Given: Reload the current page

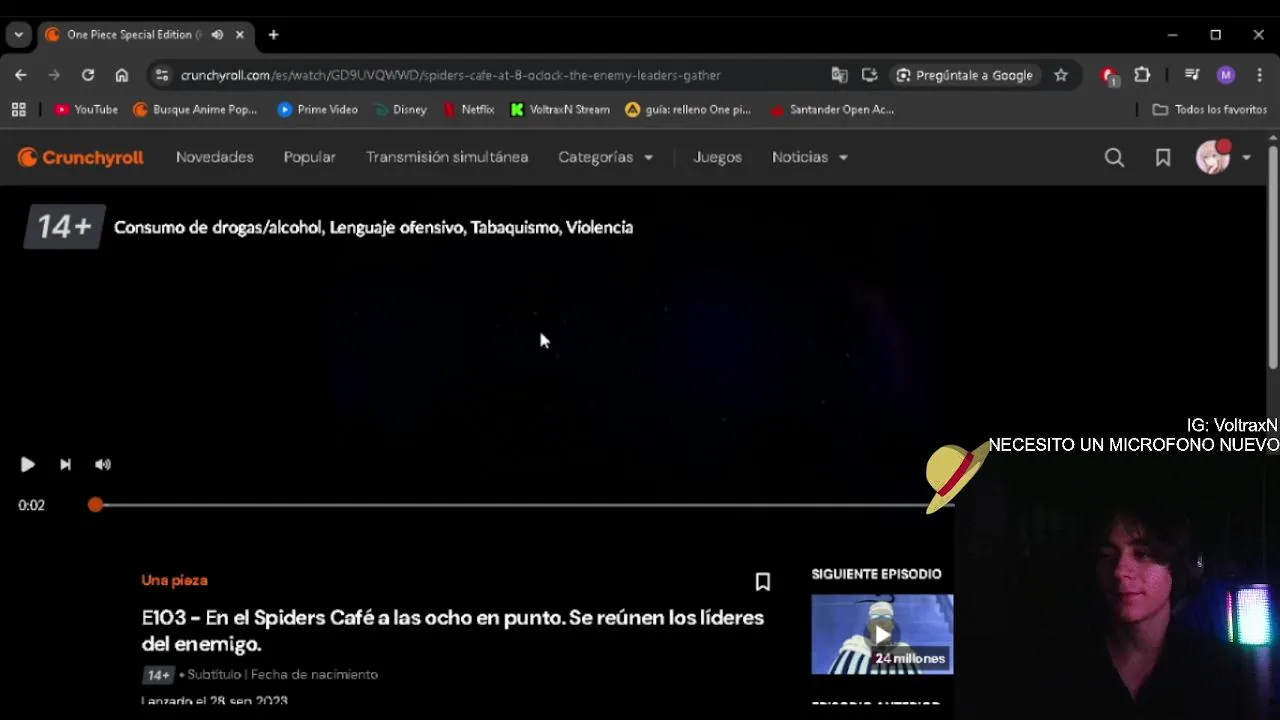Looking at the screenshot, I should (88, 75).
